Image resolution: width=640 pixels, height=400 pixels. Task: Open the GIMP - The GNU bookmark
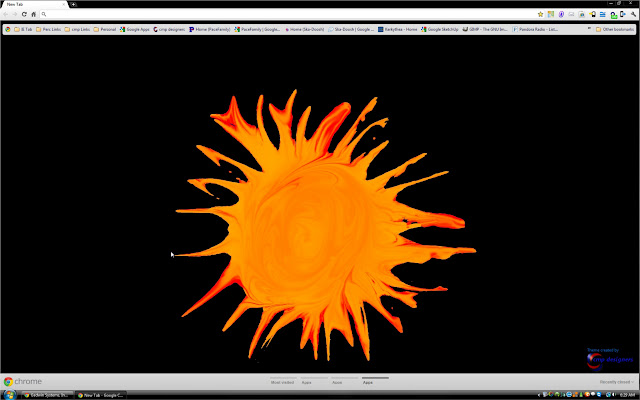(485, 29)
